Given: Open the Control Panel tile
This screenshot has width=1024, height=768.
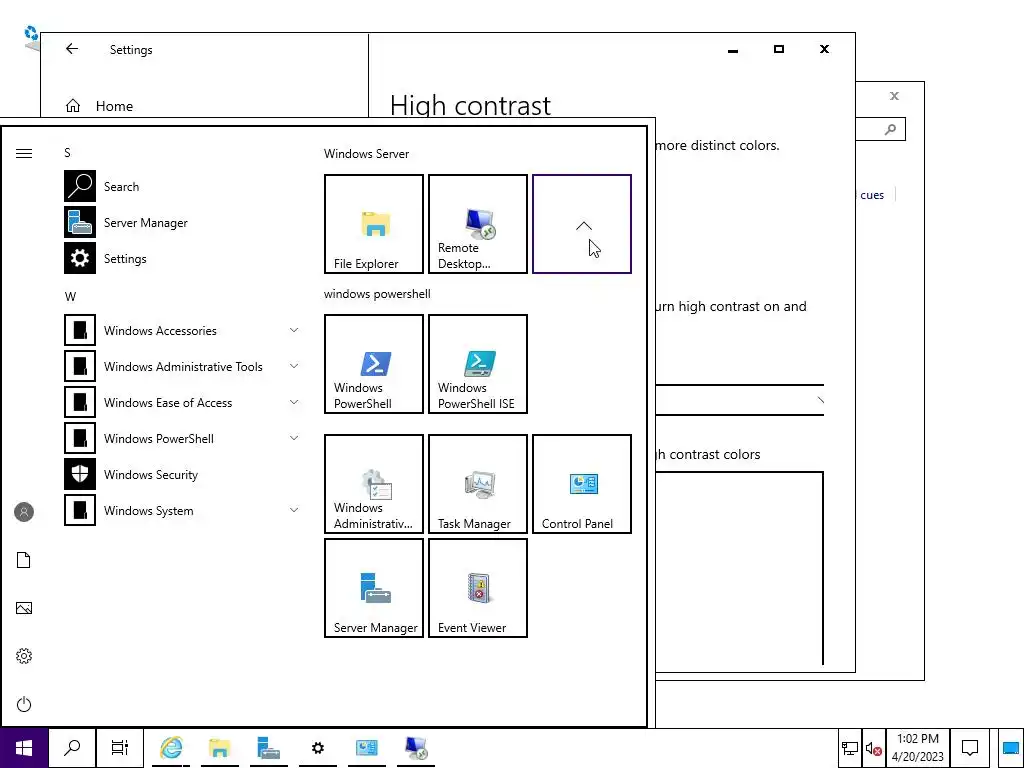Looking at the screenshot, I should (582, 484).
